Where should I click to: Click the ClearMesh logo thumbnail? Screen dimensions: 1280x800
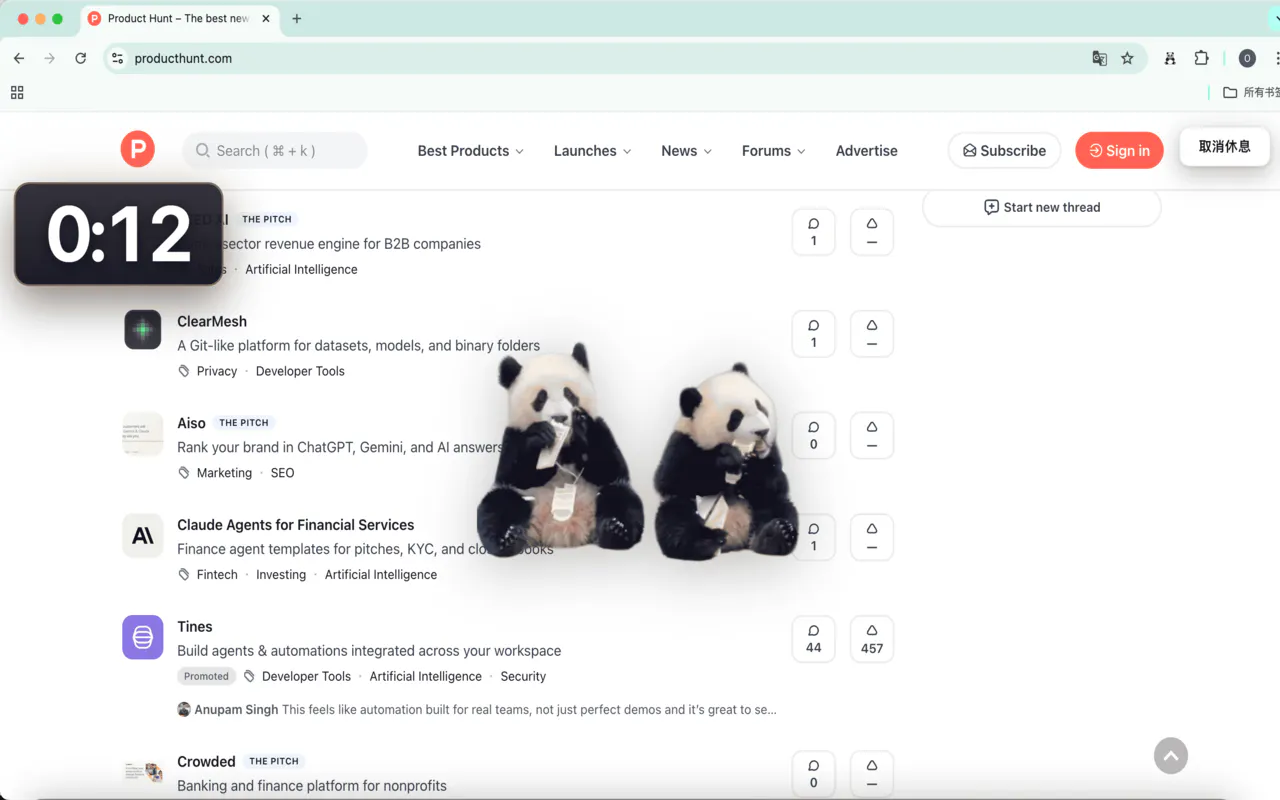point(143,330)
